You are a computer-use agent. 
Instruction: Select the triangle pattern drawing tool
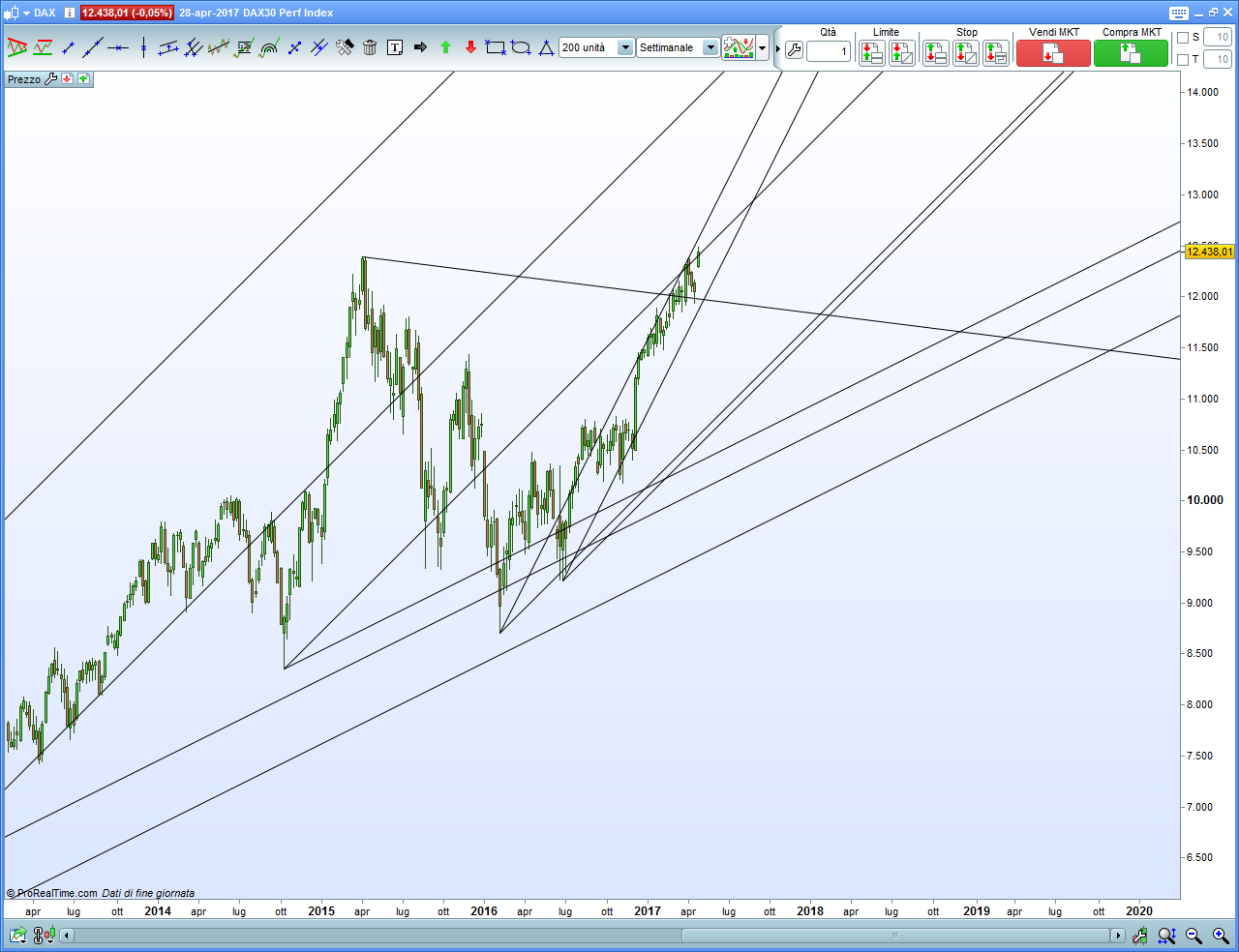point(17,47)
